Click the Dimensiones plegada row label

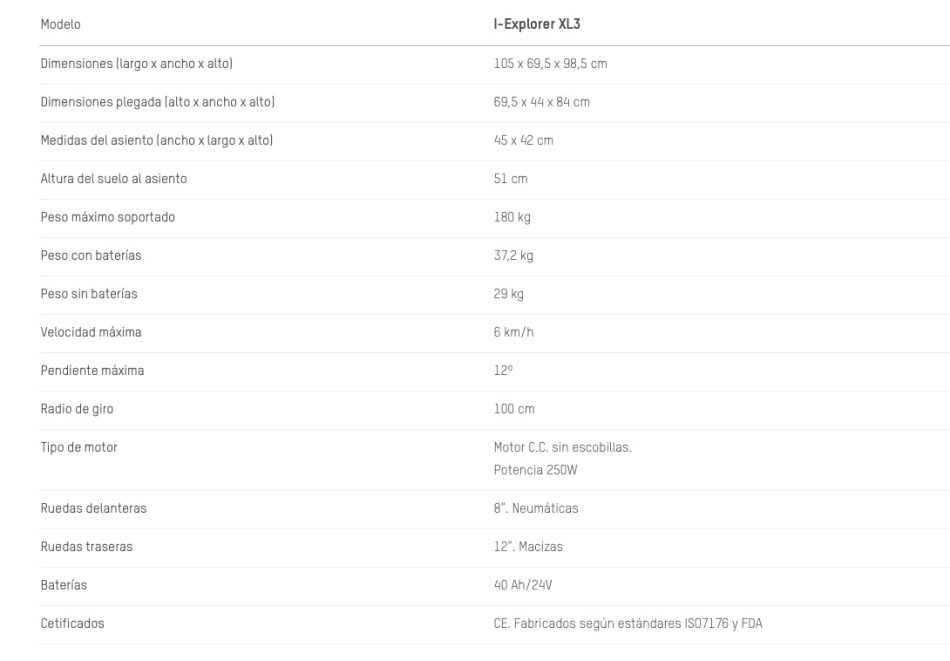(x=157, y=102)
